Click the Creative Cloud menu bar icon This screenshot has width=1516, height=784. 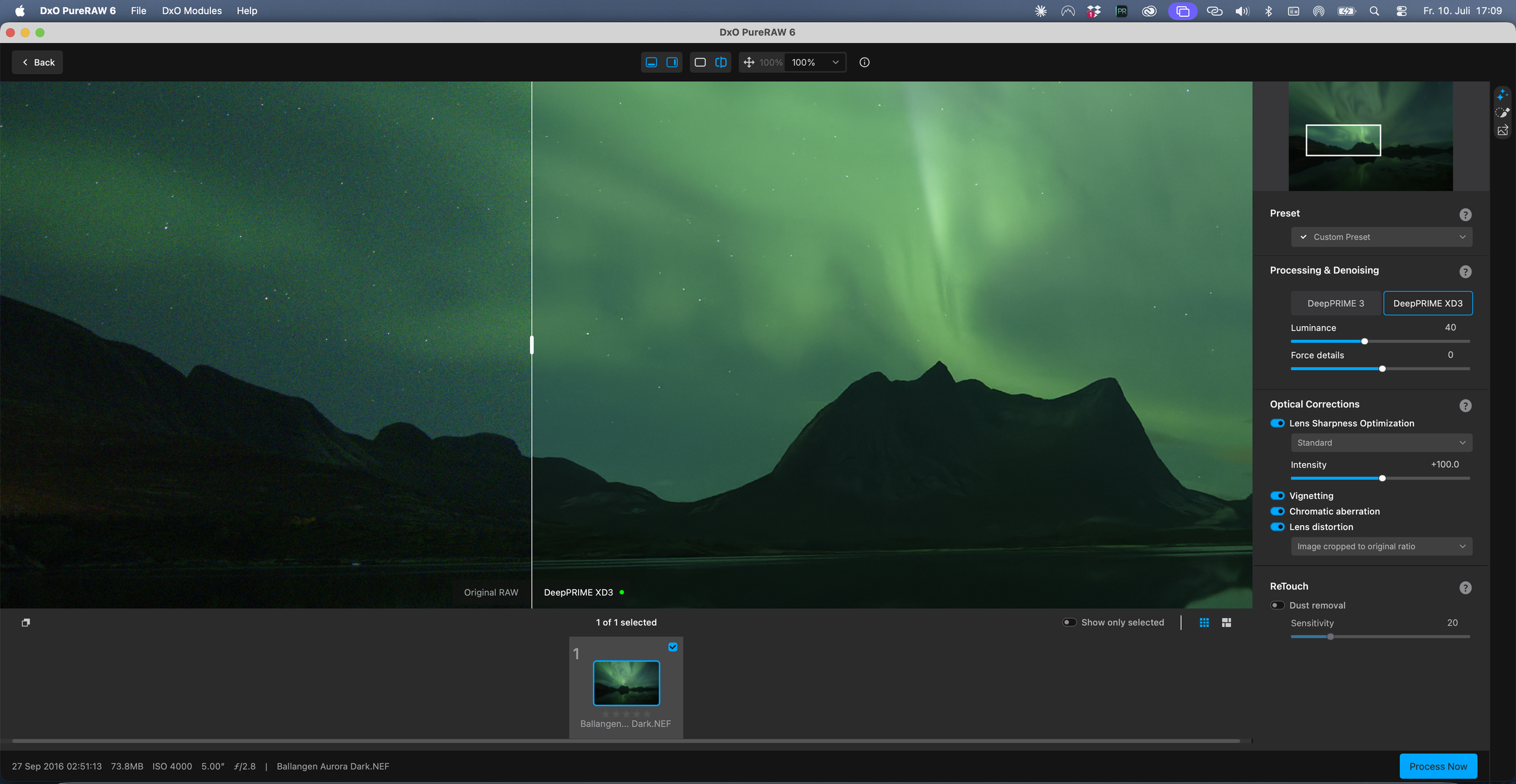point(1149,11)
